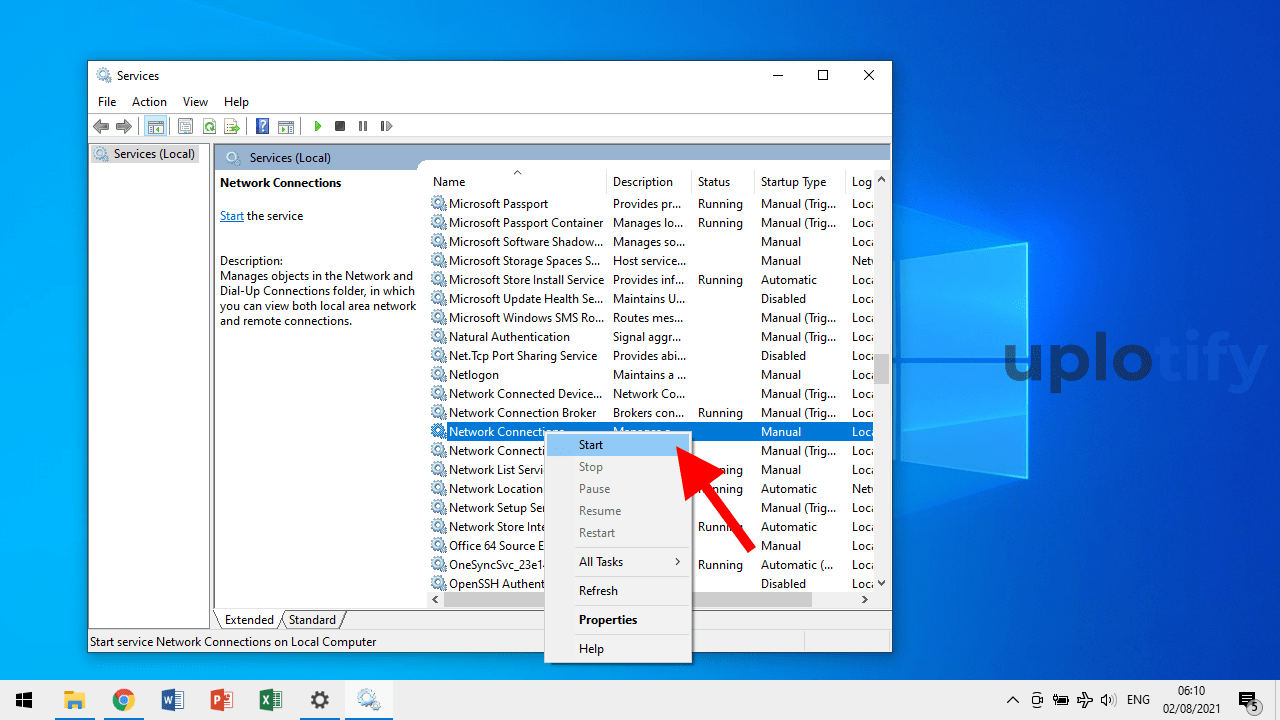Click the vertical scrollbar down arrow
The width and height of the screenshot is (1280, 720).
(x=881, y=583)
